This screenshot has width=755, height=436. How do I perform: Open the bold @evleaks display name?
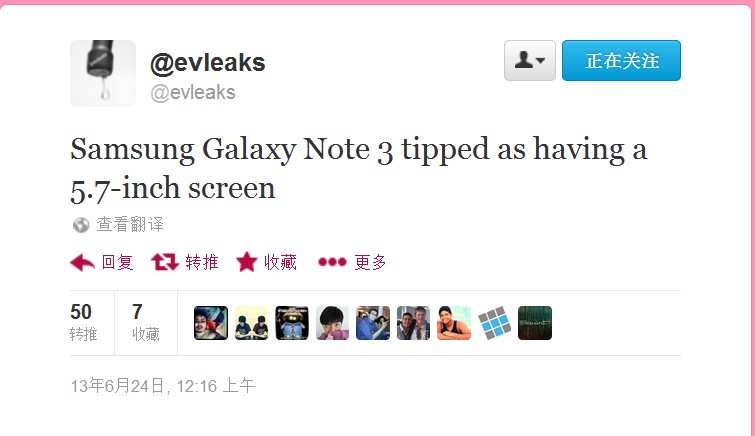(208, 63)
